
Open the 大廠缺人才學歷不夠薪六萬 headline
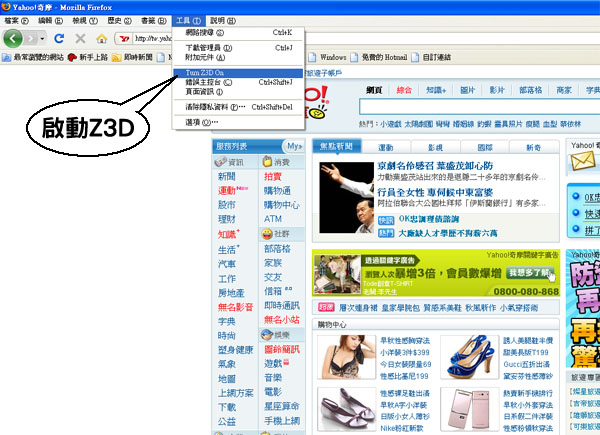(448, 233)
